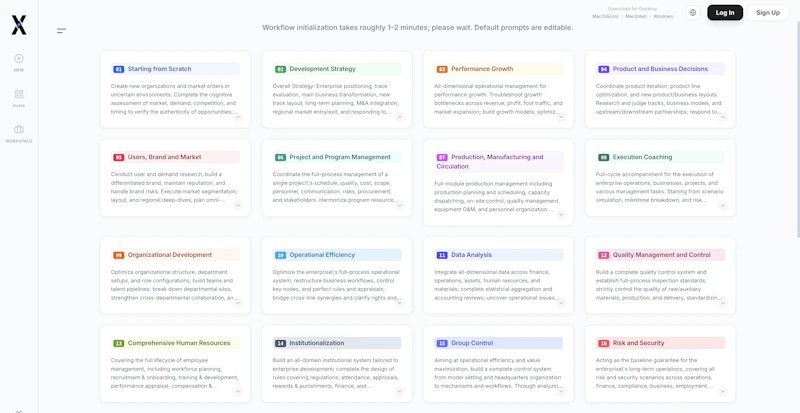Click the 08 badge on Execution Coaching
Viewport: 800px width, 413px height.
(x=604, y=157)
